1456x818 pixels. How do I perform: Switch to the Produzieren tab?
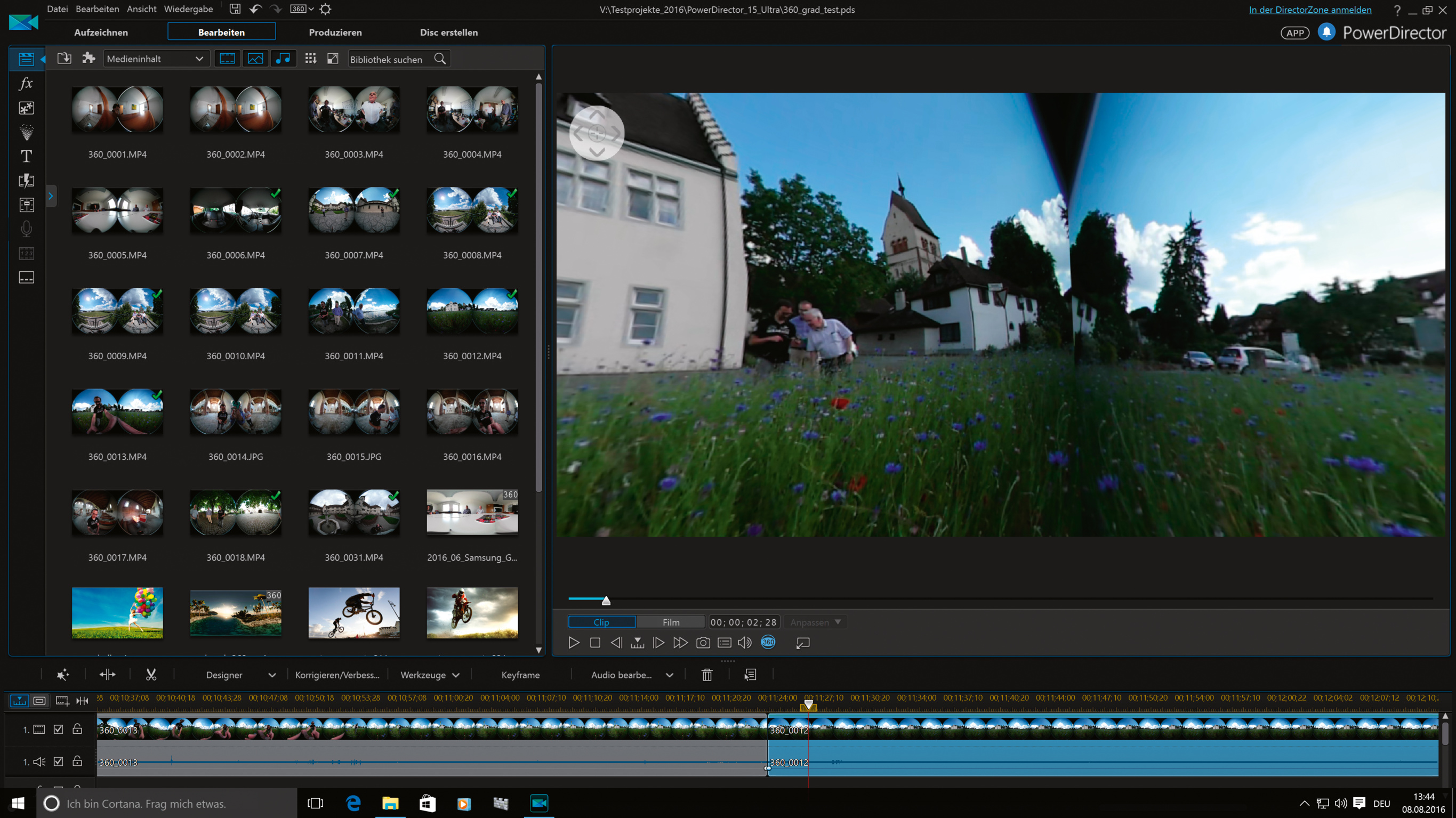335,32
